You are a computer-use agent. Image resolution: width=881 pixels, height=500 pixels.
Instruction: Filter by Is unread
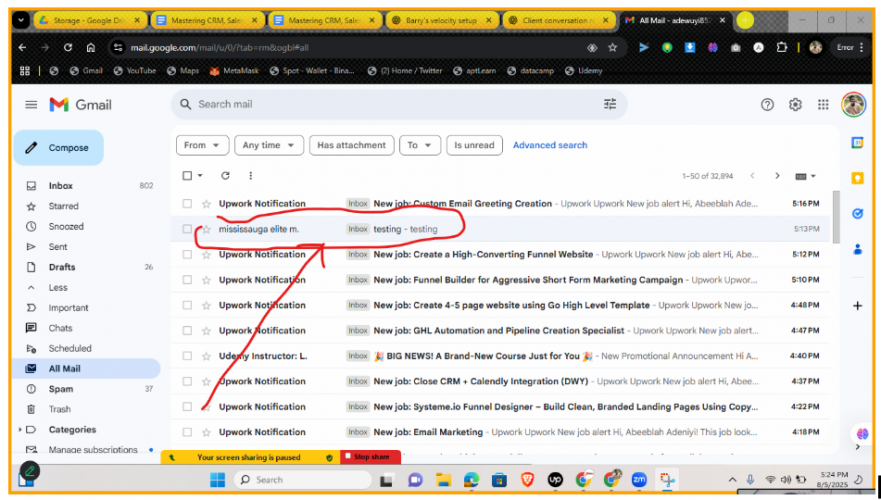(474, 145)
